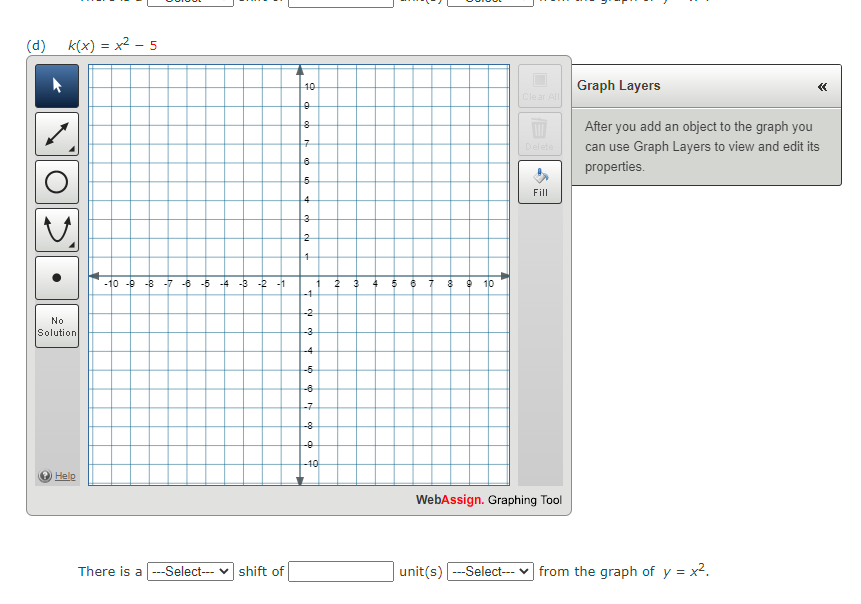Select the parabola drawing tool
861x604 pixels.
pos(56,228)
